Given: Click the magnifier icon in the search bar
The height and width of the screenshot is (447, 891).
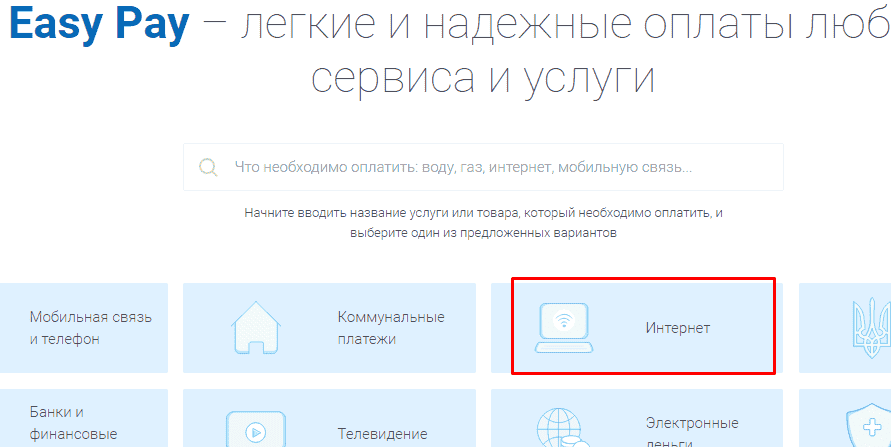Looking at the screenshot, I should pyautogui.click(x=208, y=167).
